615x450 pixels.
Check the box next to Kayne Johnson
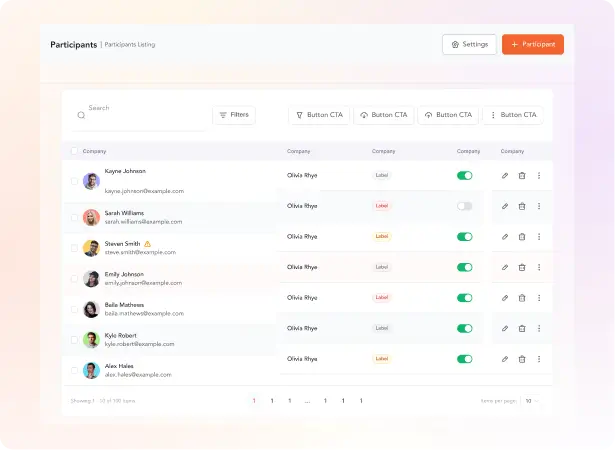pos(74,181)
